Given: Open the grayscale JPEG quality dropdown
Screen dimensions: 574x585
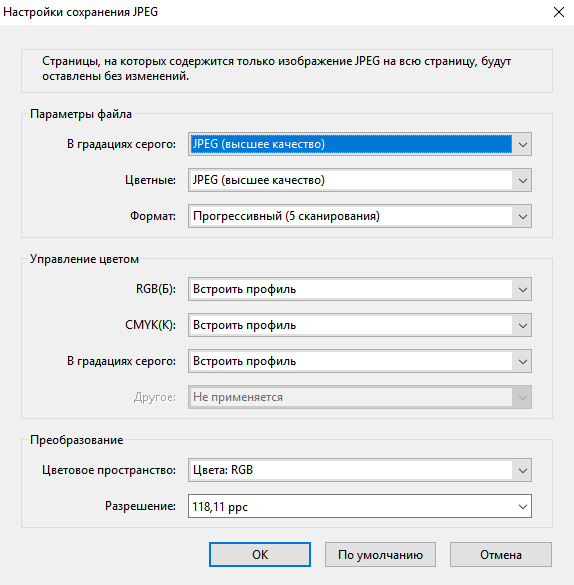Looking at the screenshot, I should click(x=360, y=144).
